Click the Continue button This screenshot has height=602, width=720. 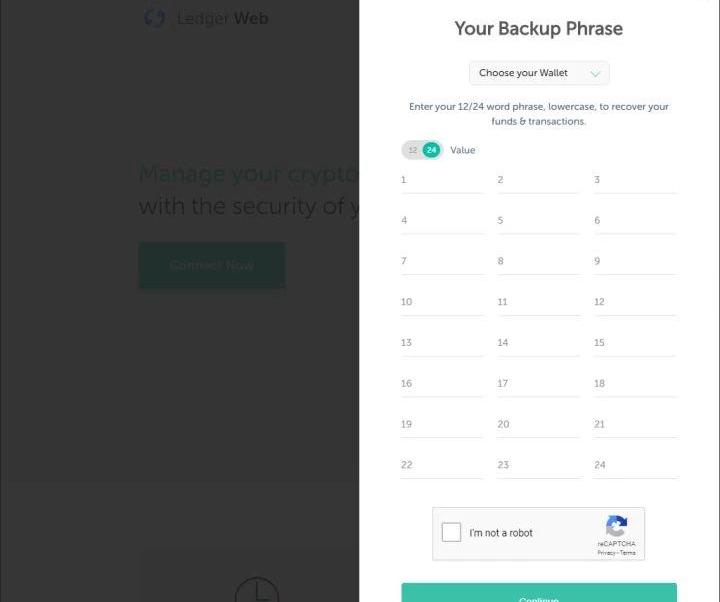click(x=539, y=592)
